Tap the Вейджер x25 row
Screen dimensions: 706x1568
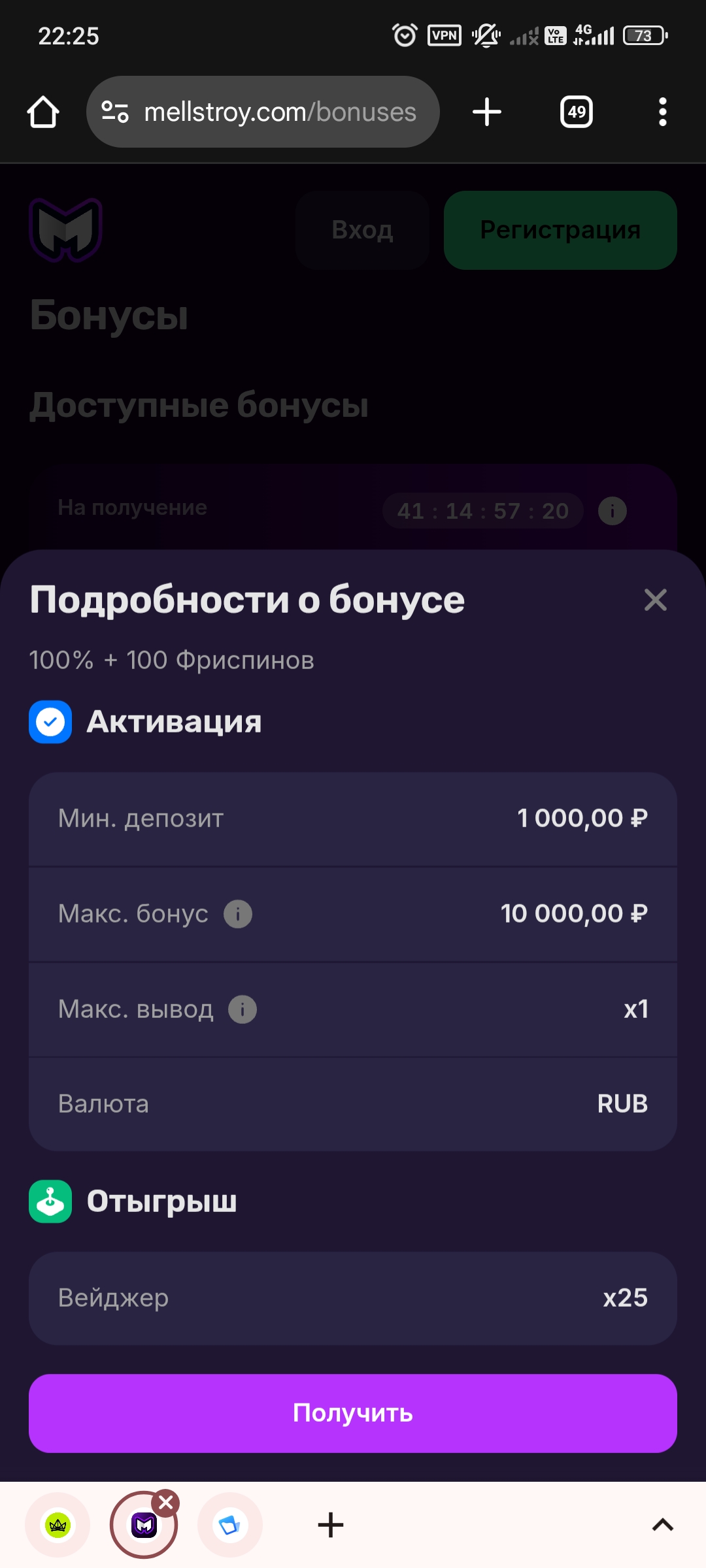click(353, 1298)
